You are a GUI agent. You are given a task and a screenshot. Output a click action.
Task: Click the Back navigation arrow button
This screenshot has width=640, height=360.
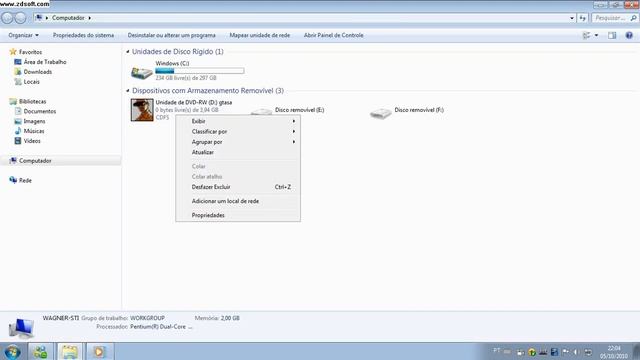[7, 18]
